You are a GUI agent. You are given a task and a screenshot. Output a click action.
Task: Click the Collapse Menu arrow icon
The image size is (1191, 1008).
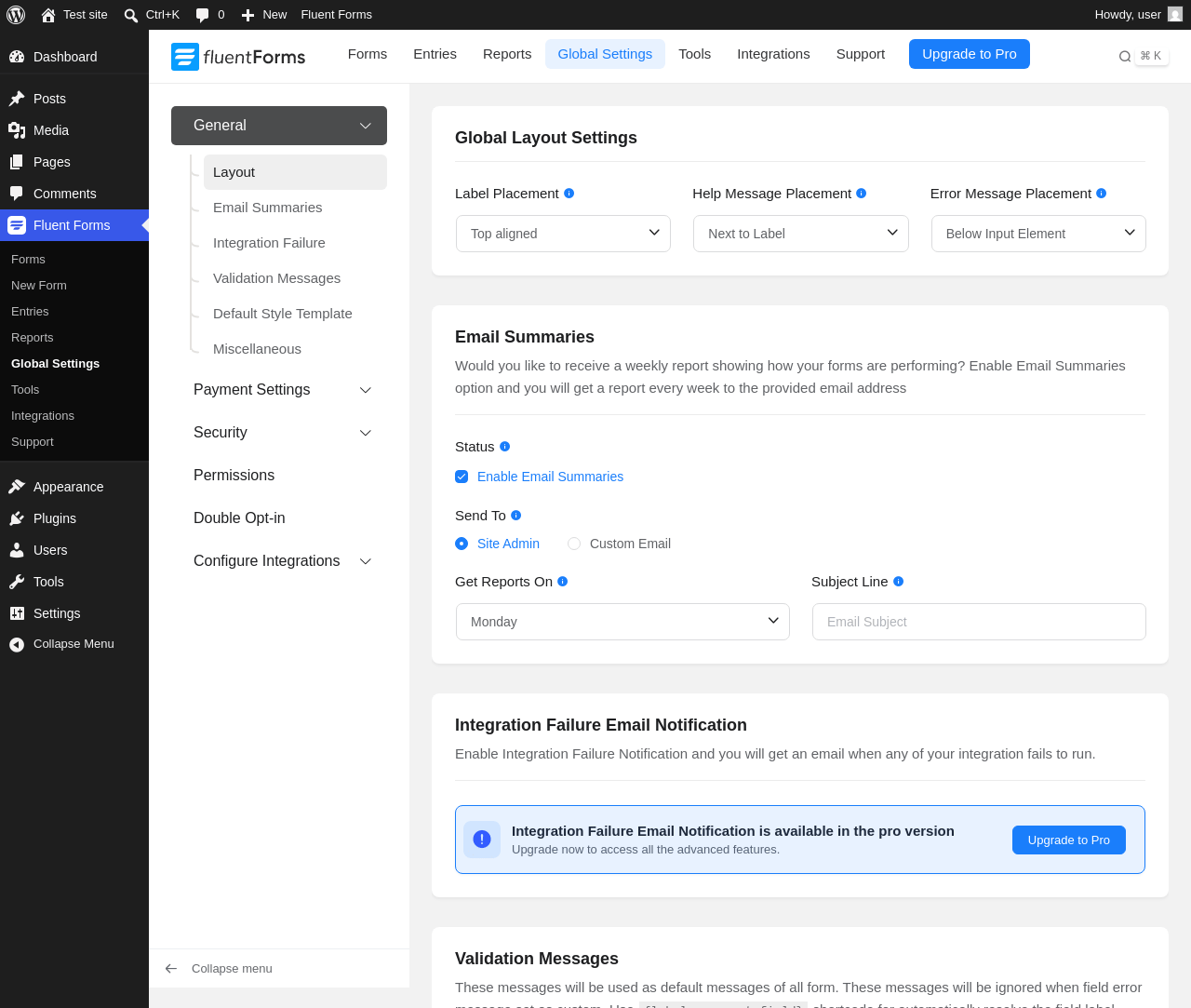(17, 644)
